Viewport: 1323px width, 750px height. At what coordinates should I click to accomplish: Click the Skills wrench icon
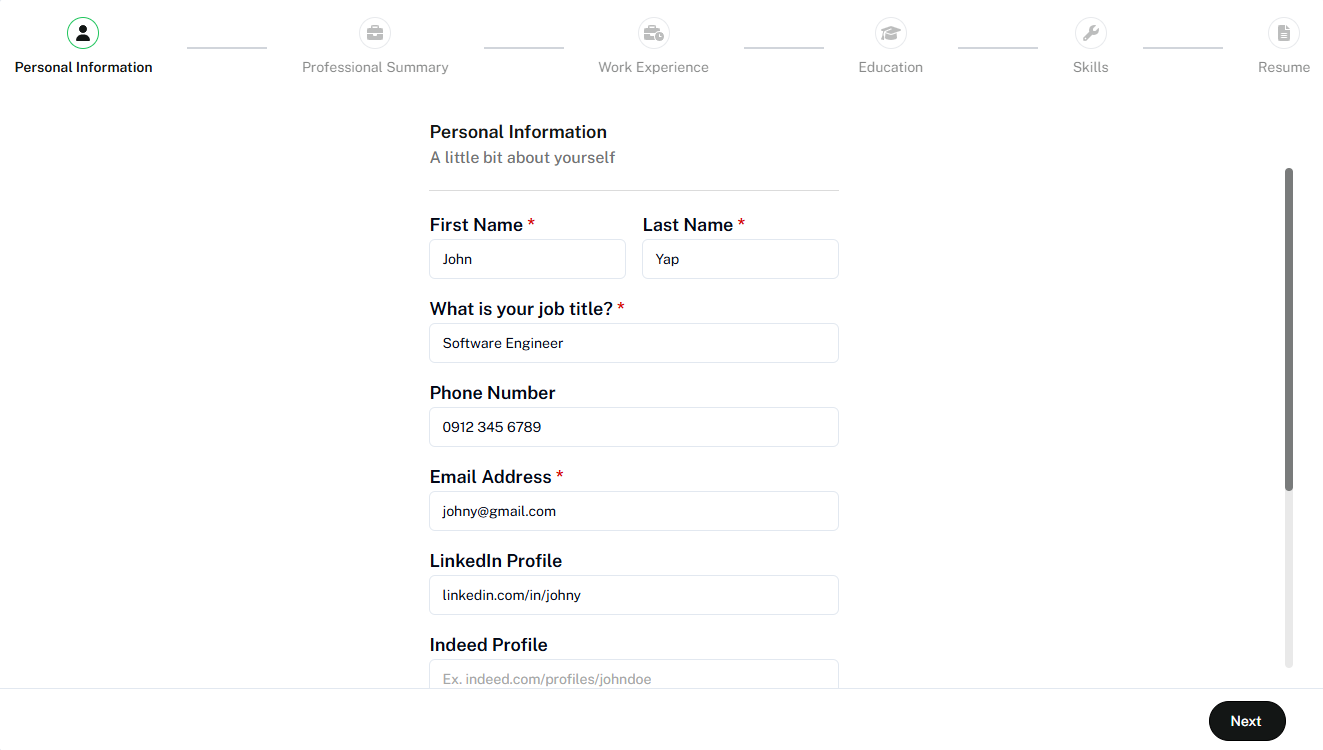(1090, 33)
